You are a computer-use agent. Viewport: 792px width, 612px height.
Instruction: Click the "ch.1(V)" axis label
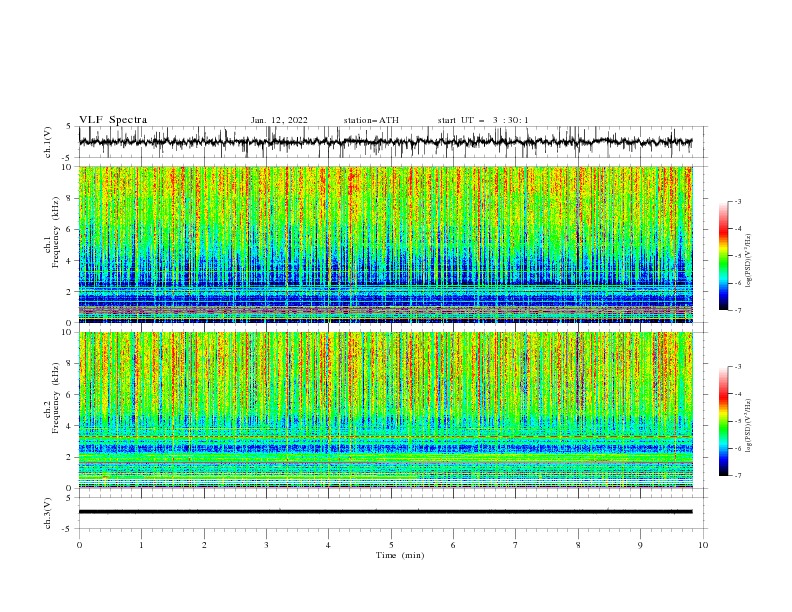[x=48, y=142]
